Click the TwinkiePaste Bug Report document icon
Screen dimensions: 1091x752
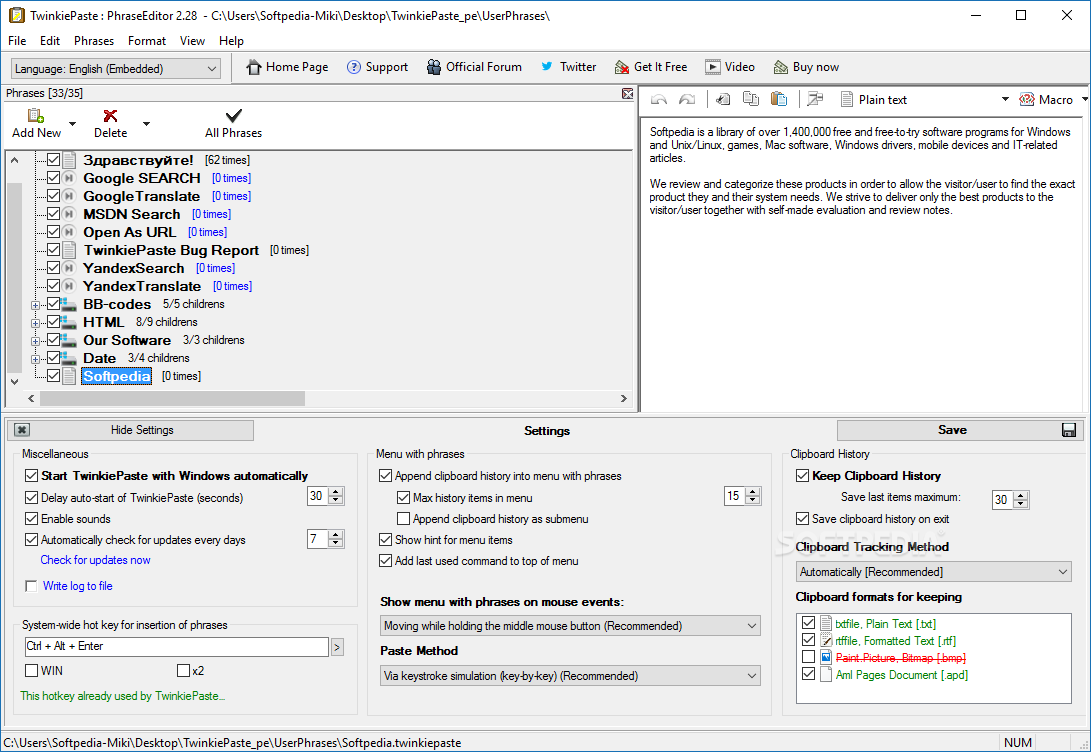pyautogui.click(x=69, y=250)
